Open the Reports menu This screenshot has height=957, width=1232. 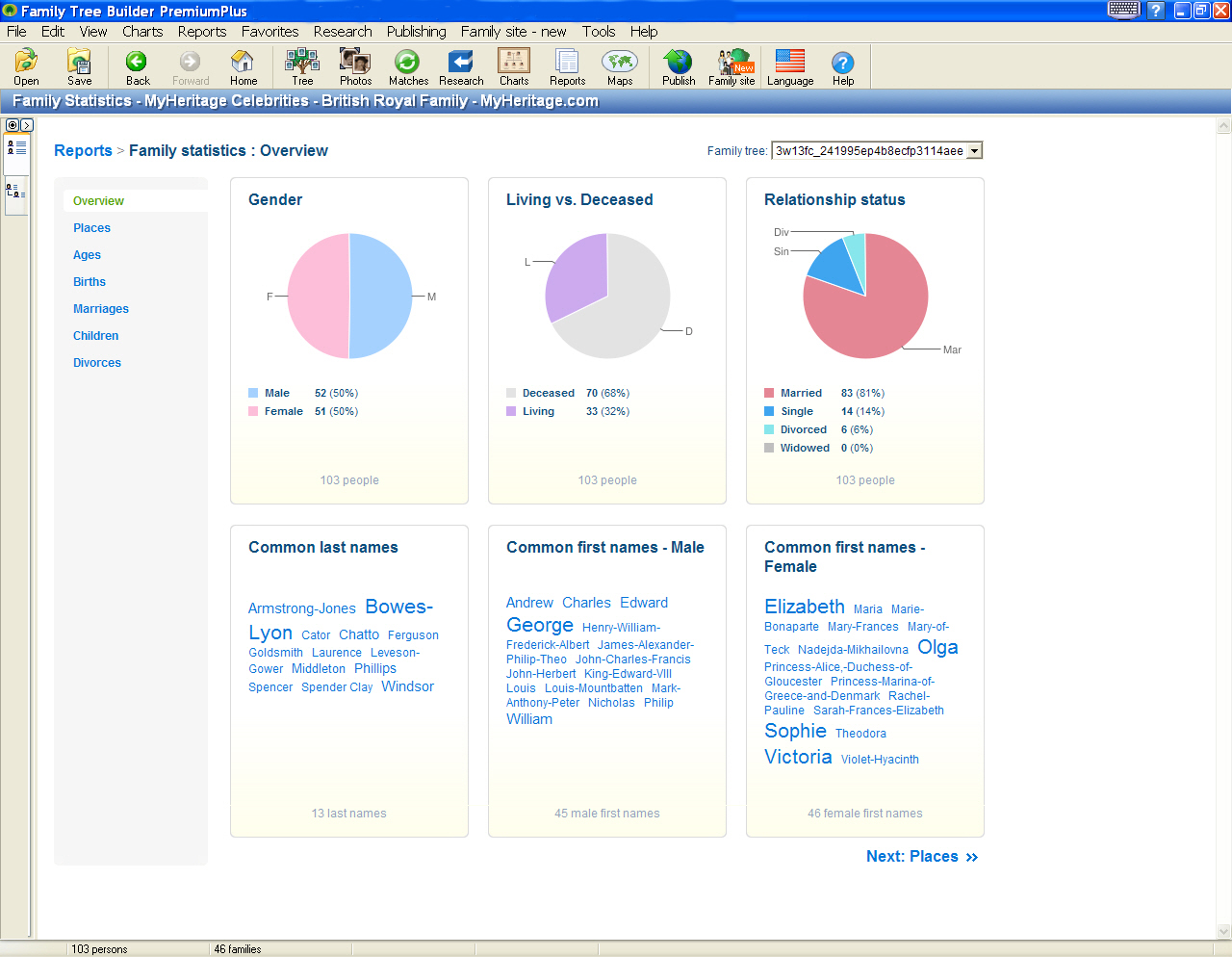click(202, 32)
